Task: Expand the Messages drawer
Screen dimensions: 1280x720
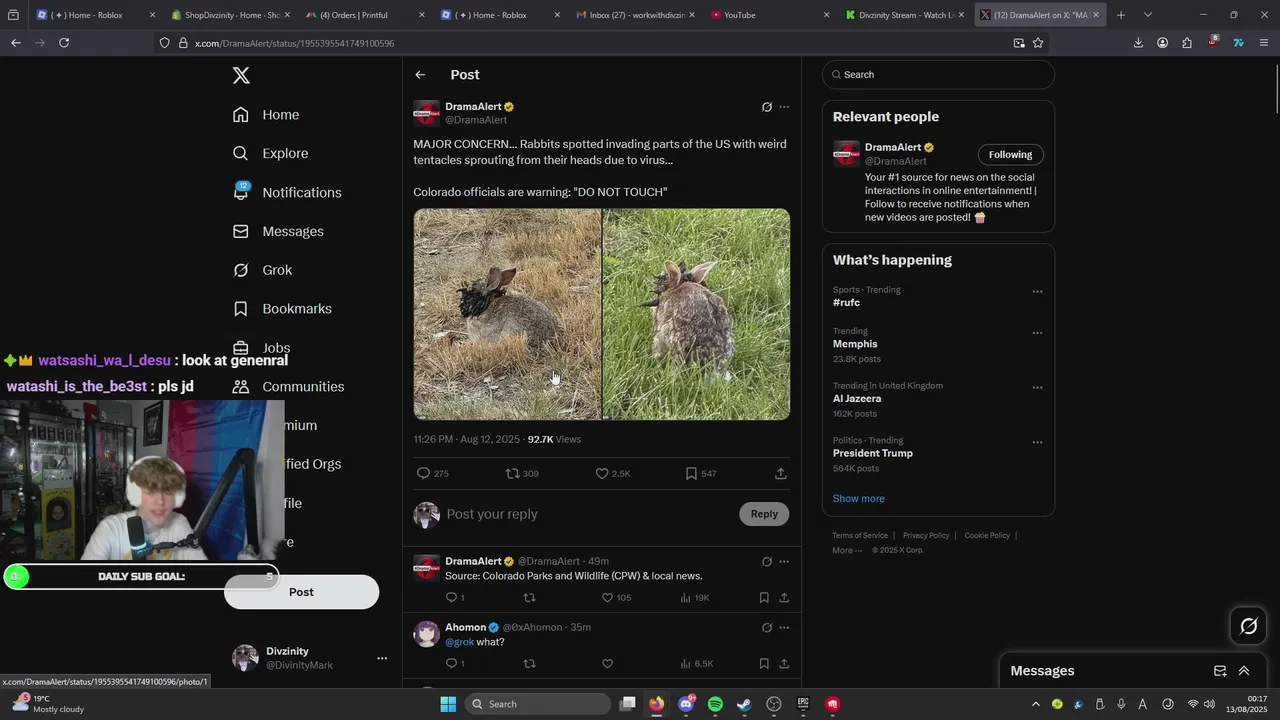Action: click(x=1244, y=671)
